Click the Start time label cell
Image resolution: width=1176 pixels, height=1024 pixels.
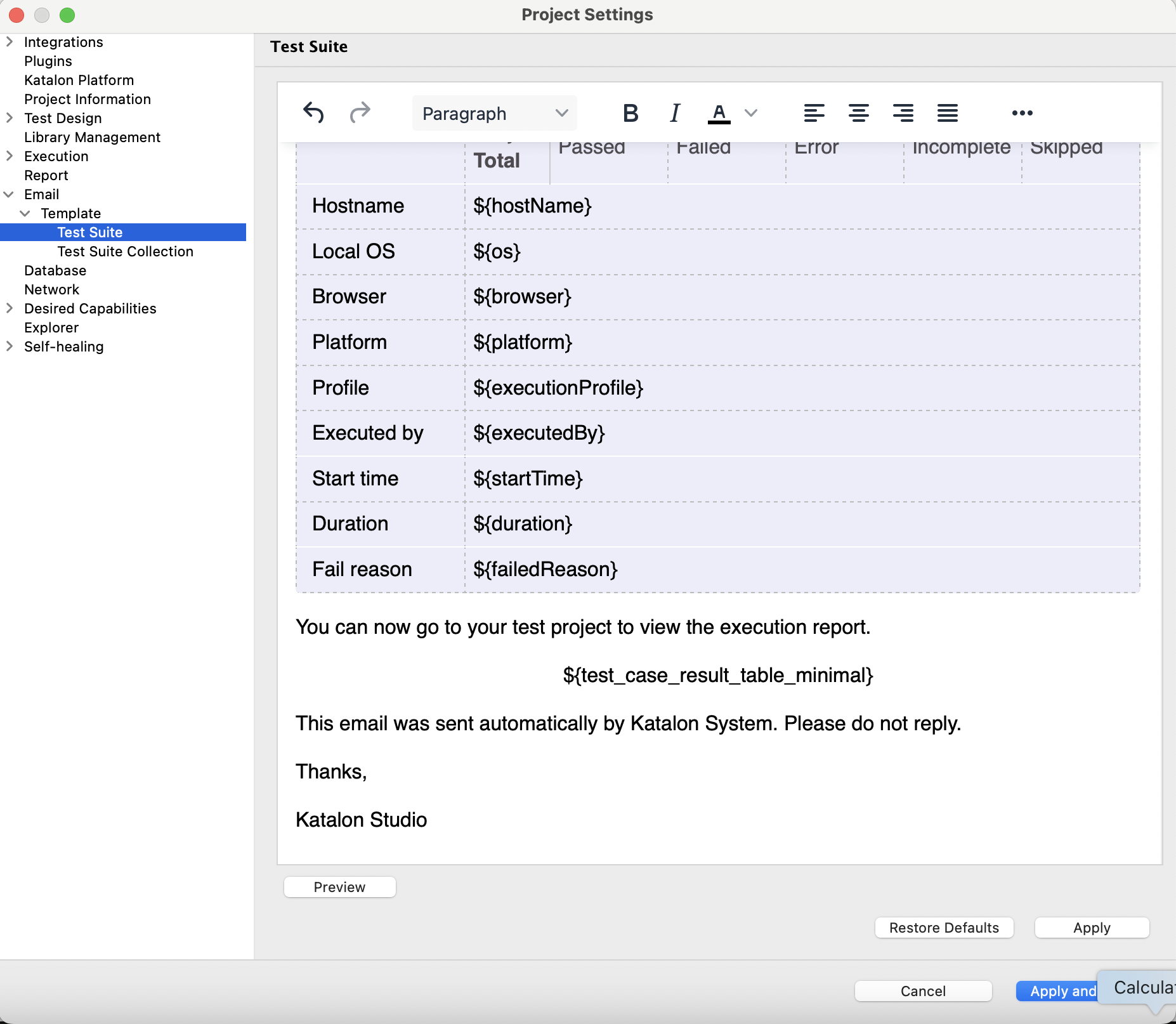pos(381,479)
